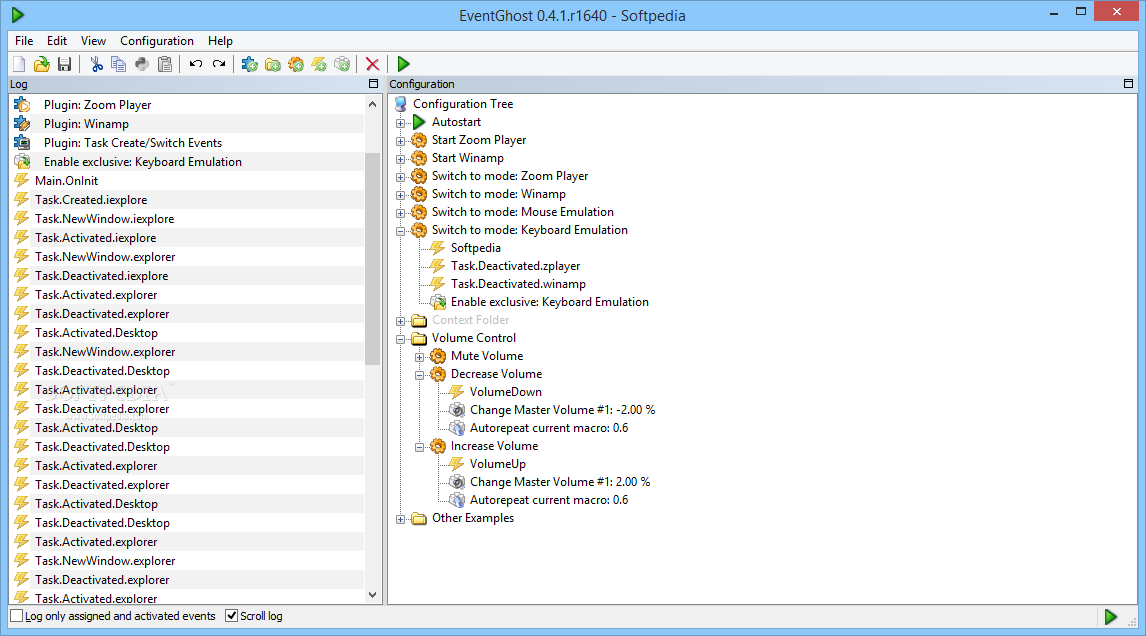Screen dimensions: 1146x636
Task: Paste from clipboard using toolbar icon
Action: 165,64
